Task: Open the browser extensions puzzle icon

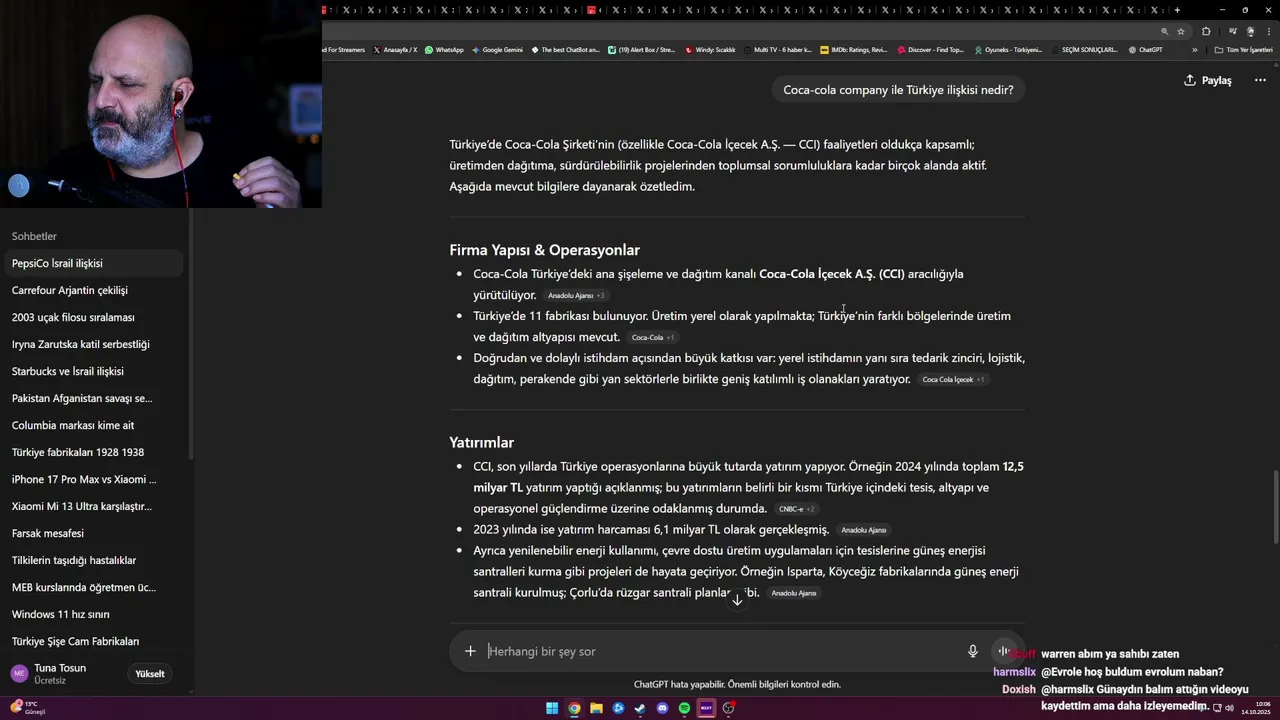Action: (x=1206, y=31)
